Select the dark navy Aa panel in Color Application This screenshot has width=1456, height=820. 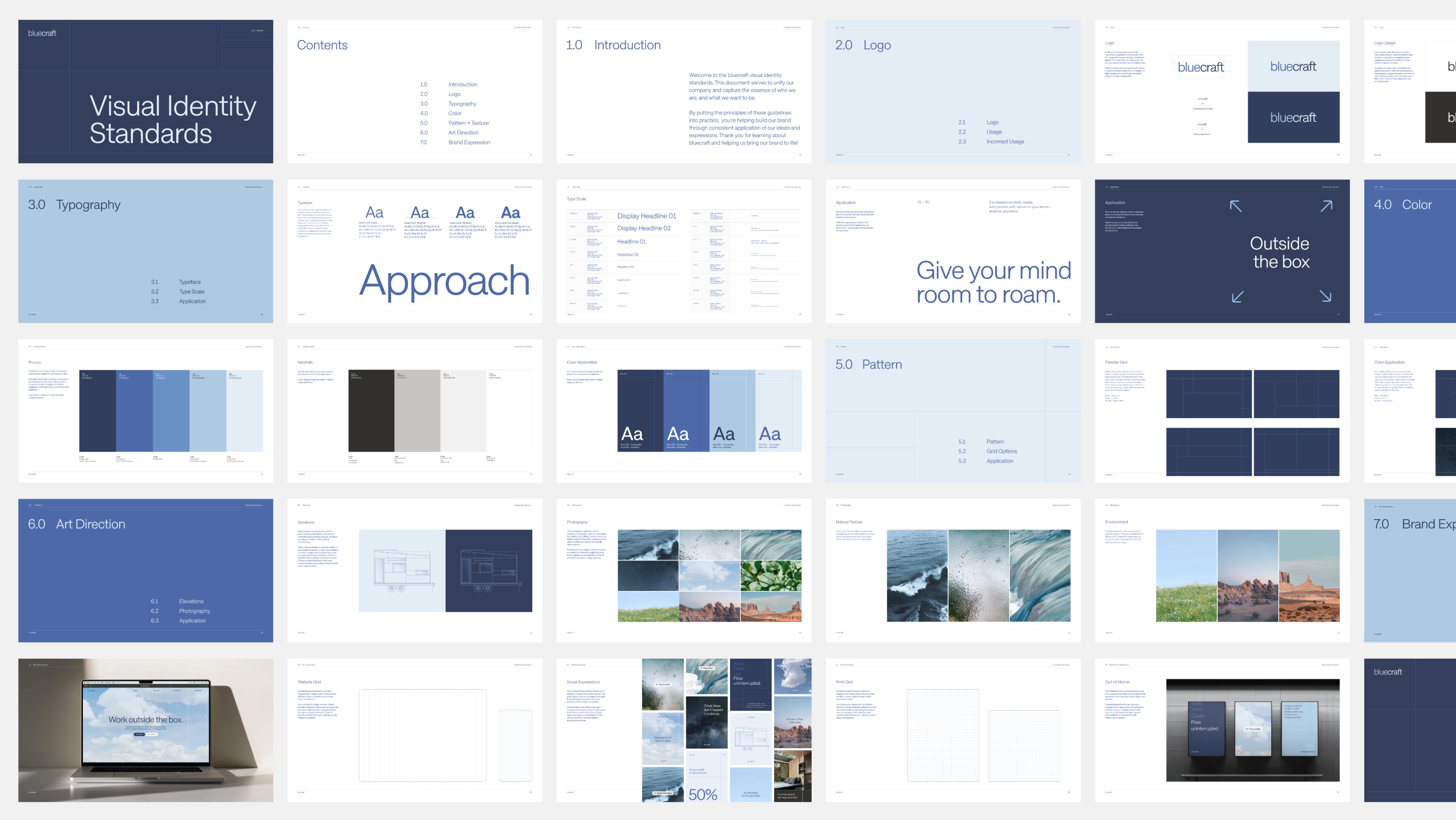click(640, 411)
